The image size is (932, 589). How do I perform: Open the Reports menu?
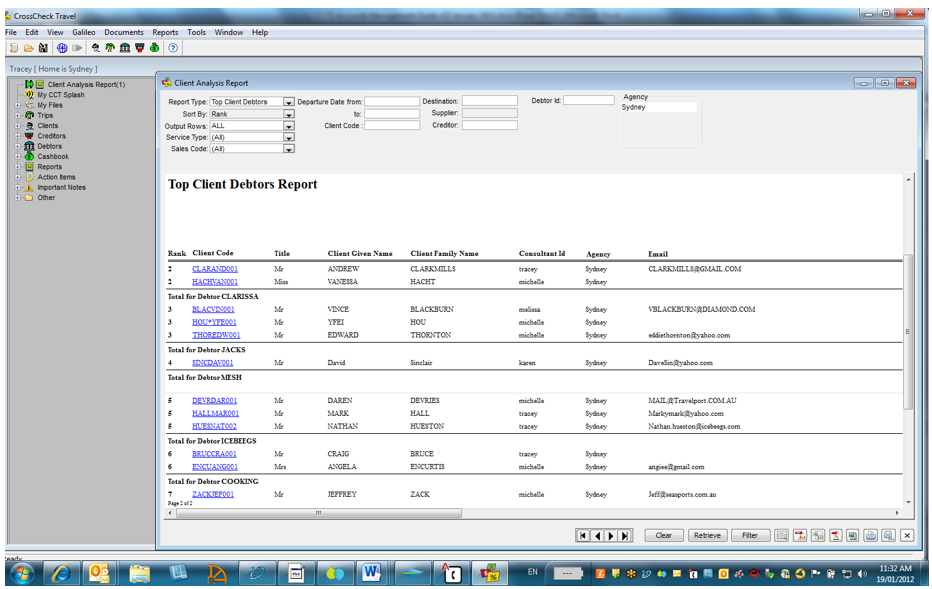[165, 31]
